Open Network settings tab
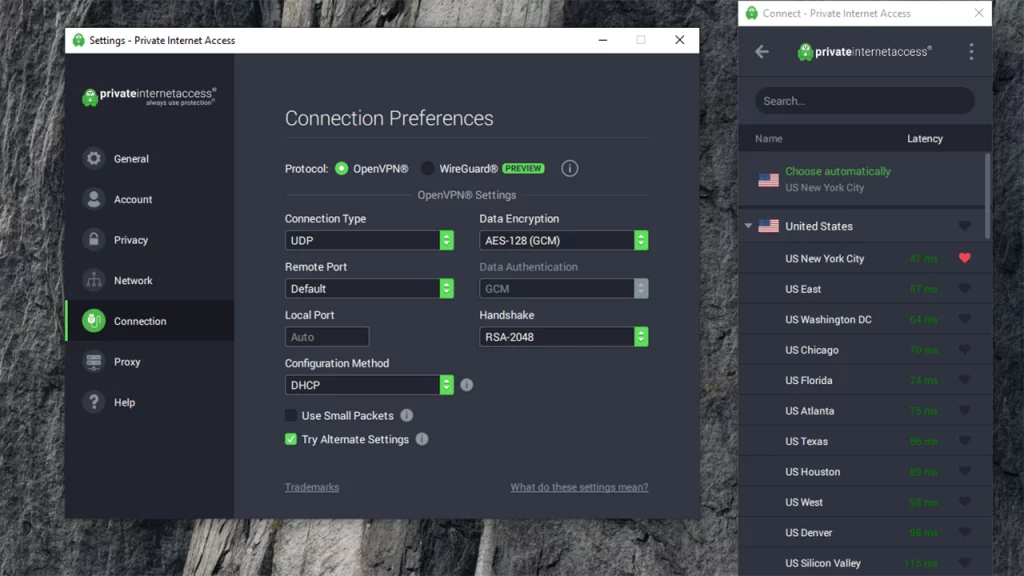Viewport: 1024px width, 576px height. (x=150, y=280)
